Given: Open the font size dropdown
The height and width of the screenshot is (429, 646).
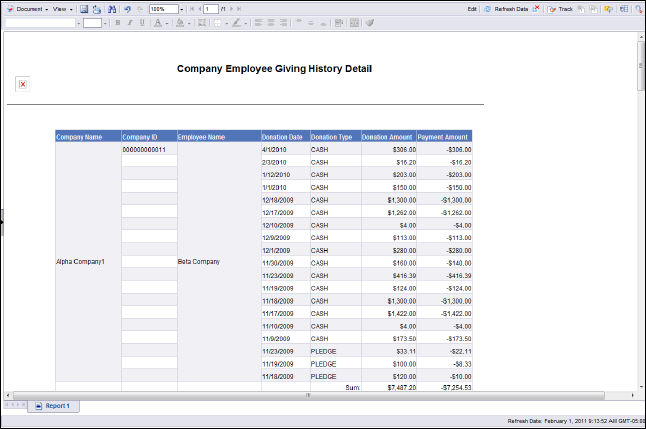Looking at the screenshot, I should pyautogui.click(x=104, y=22).
